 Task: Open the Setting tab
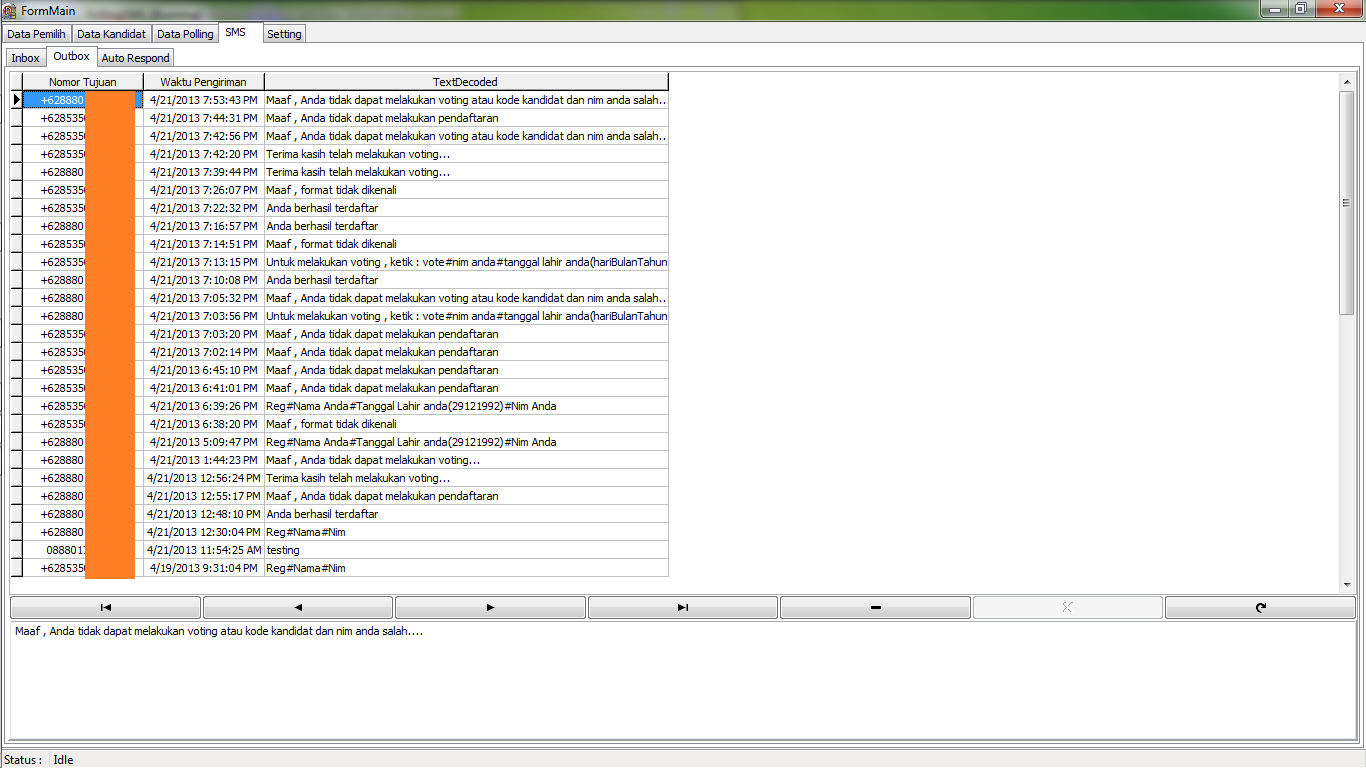point(284,34)
